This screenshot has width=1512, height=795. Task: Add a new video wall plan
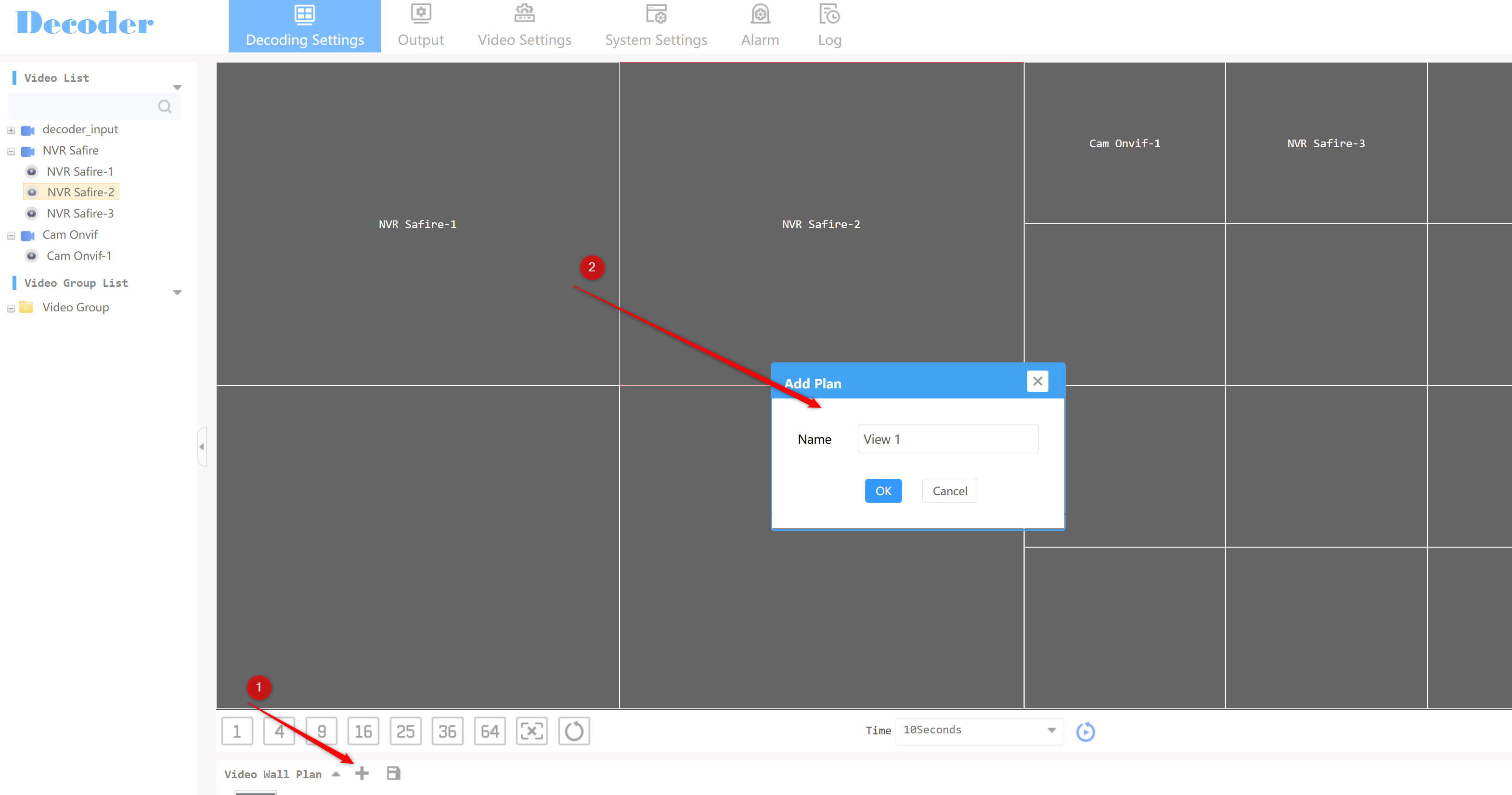point(362,773)
